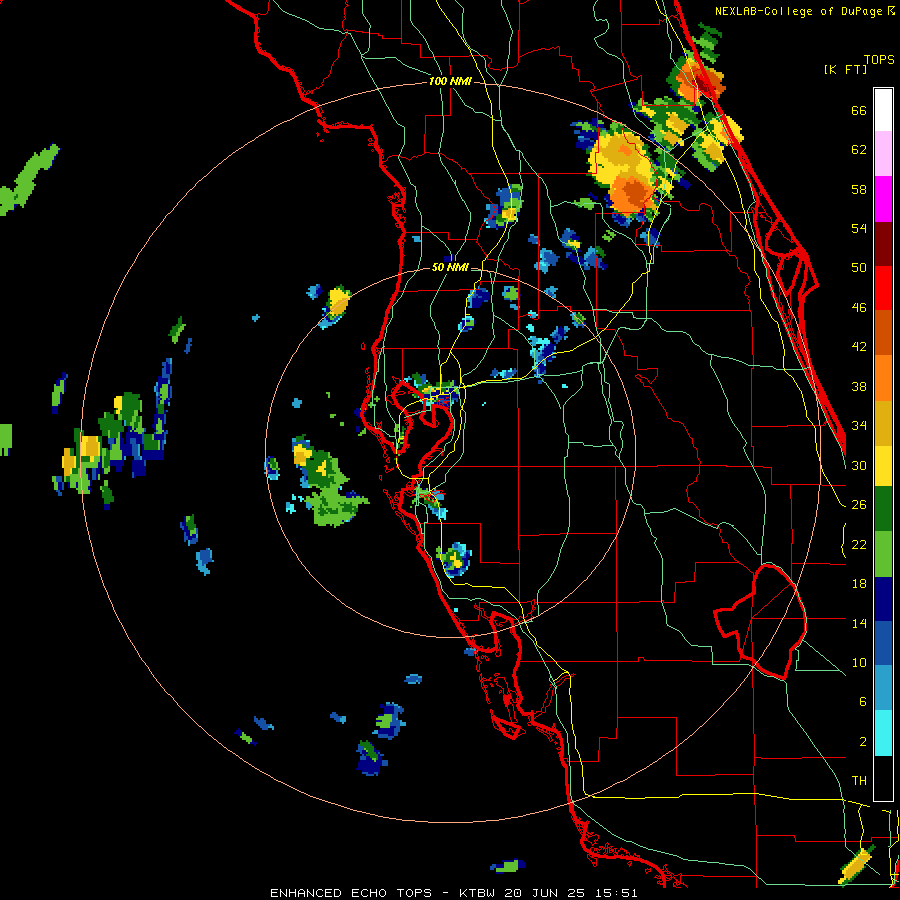Image resolution: width=900 pixels, height=900 pixels.
Task: Click the 66 legend value
Action: point(859,110)
